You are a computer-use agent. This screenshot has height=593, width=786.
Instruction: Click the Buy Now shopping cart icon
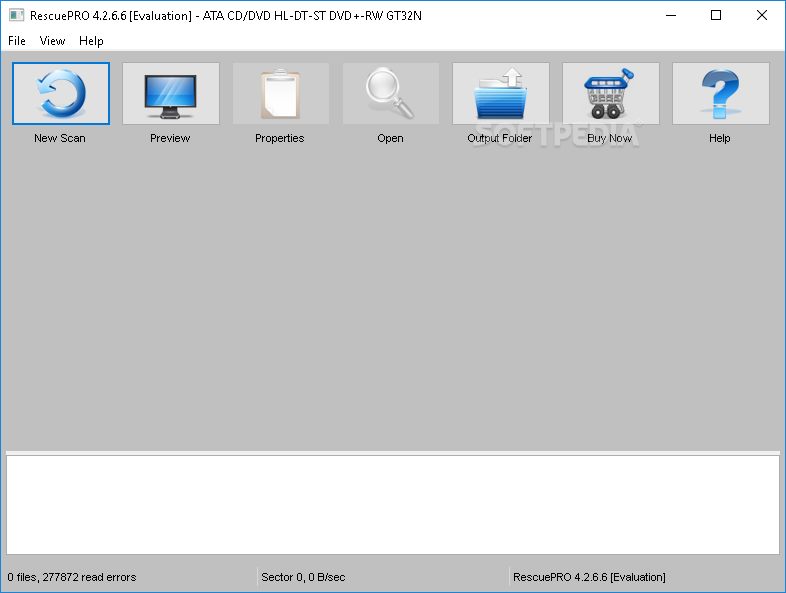[x=611, y=93]
